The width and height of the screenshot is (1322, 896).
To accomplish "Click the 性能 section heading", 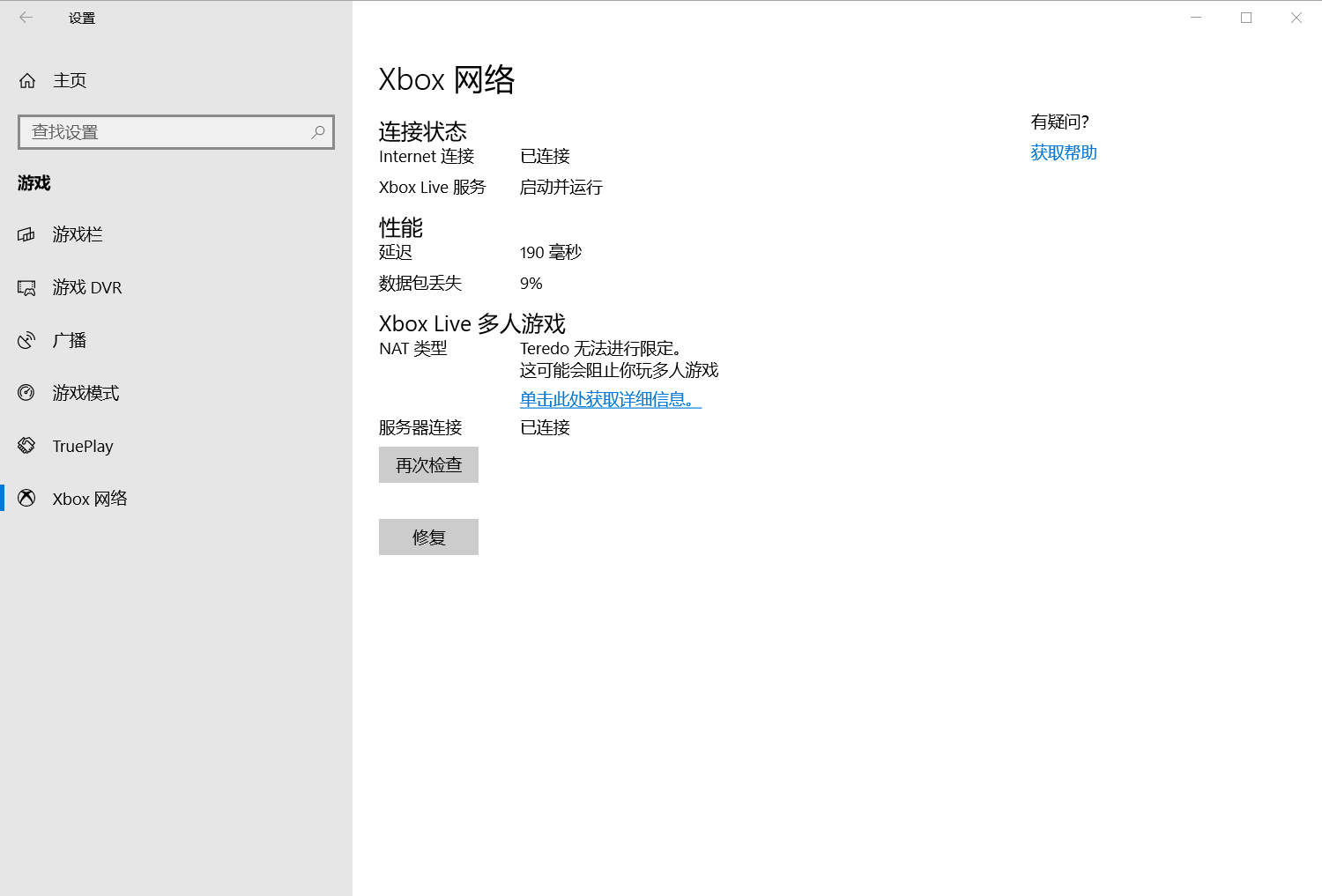I will click(401, 227).
